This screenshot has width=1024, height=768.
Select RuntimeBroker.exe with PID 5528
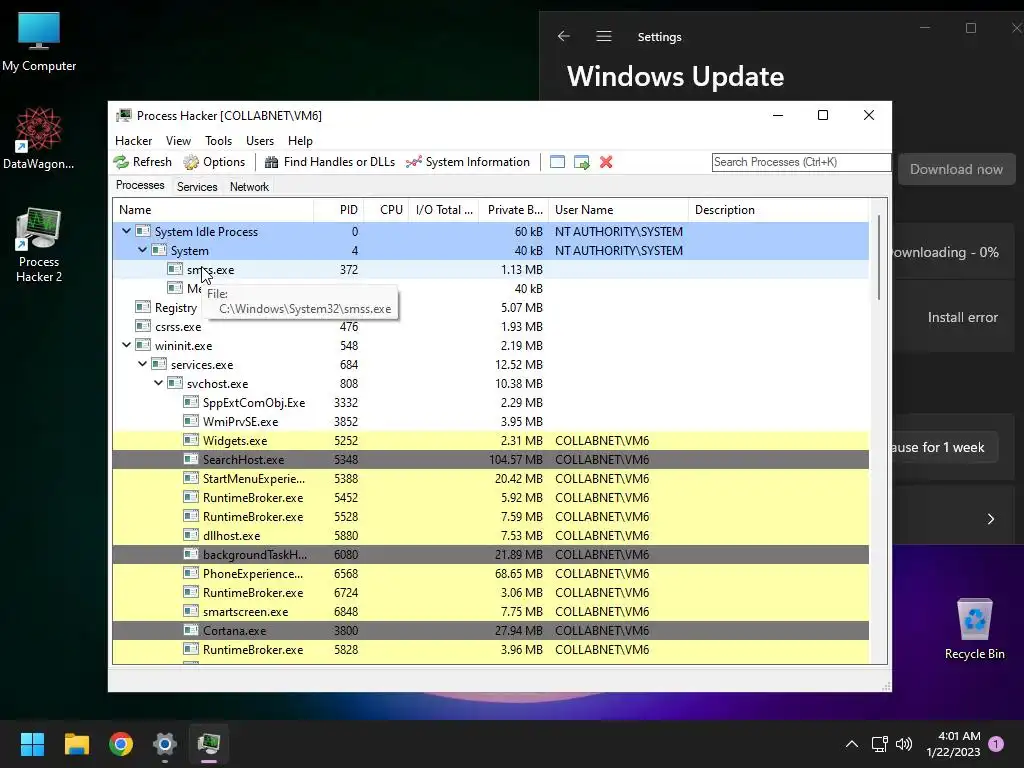[490, 517]
